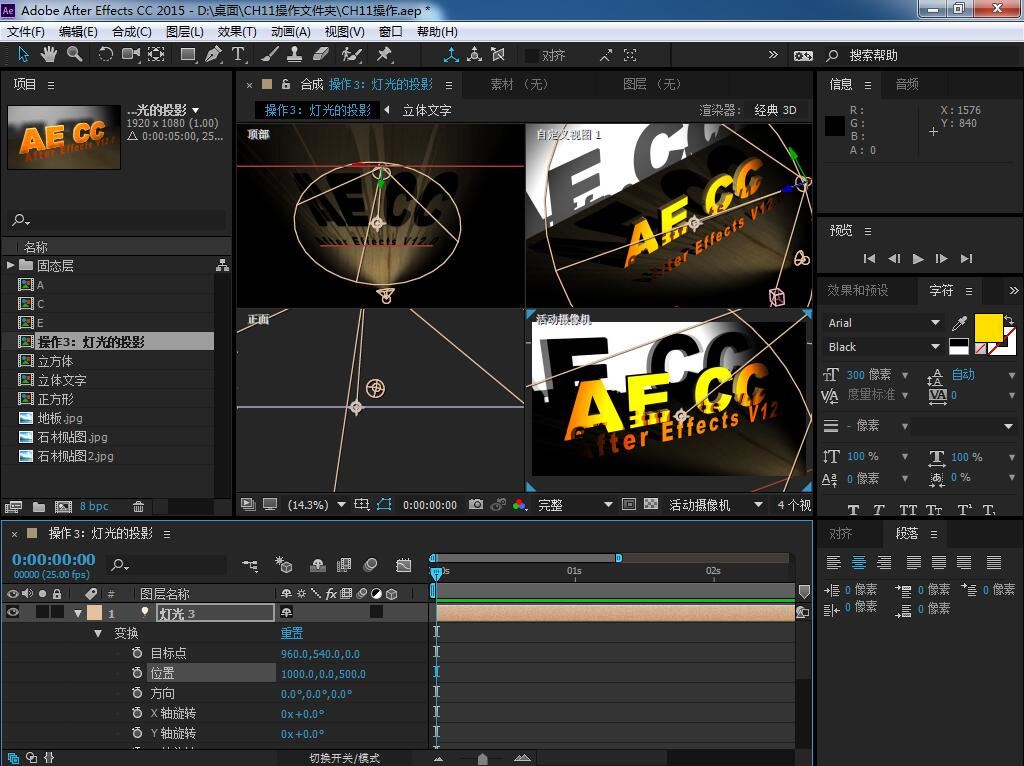The image size is (1024, 766).
Task: Click the 8 bpc color depth button
Action: (94, 506)
